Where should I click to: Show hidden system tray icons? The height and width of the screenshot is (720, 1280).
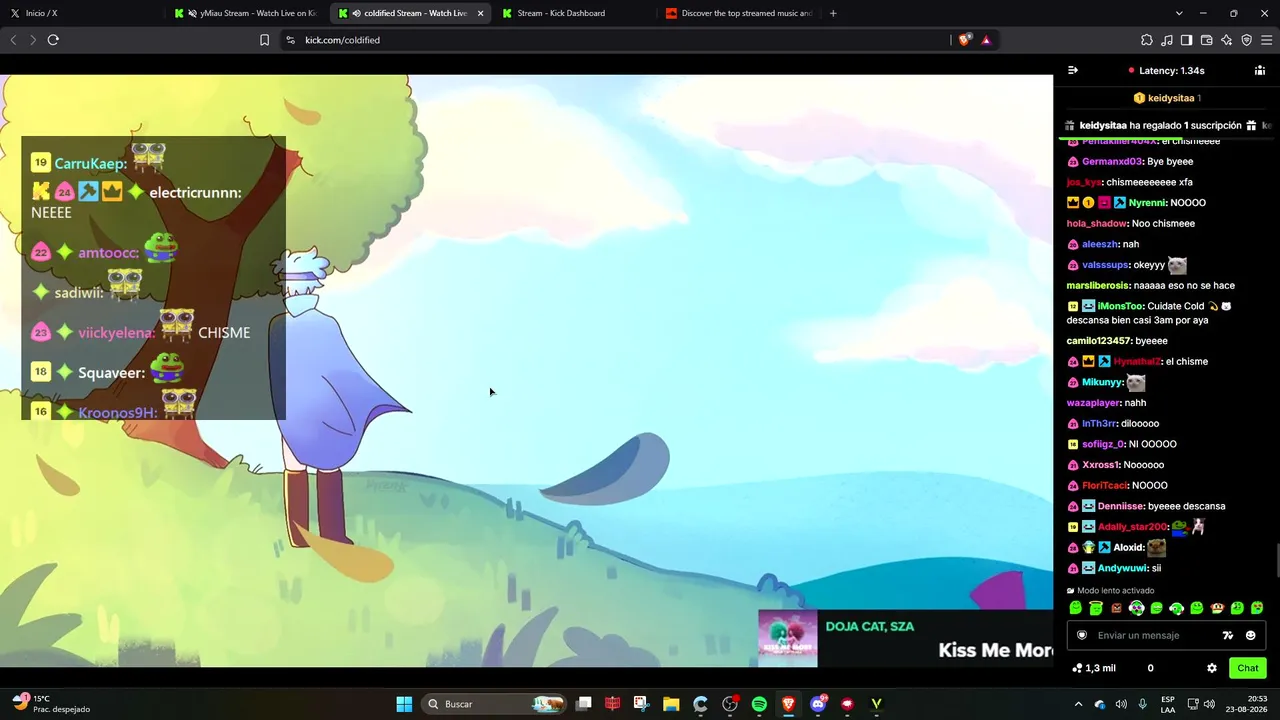coord(1078,704)
